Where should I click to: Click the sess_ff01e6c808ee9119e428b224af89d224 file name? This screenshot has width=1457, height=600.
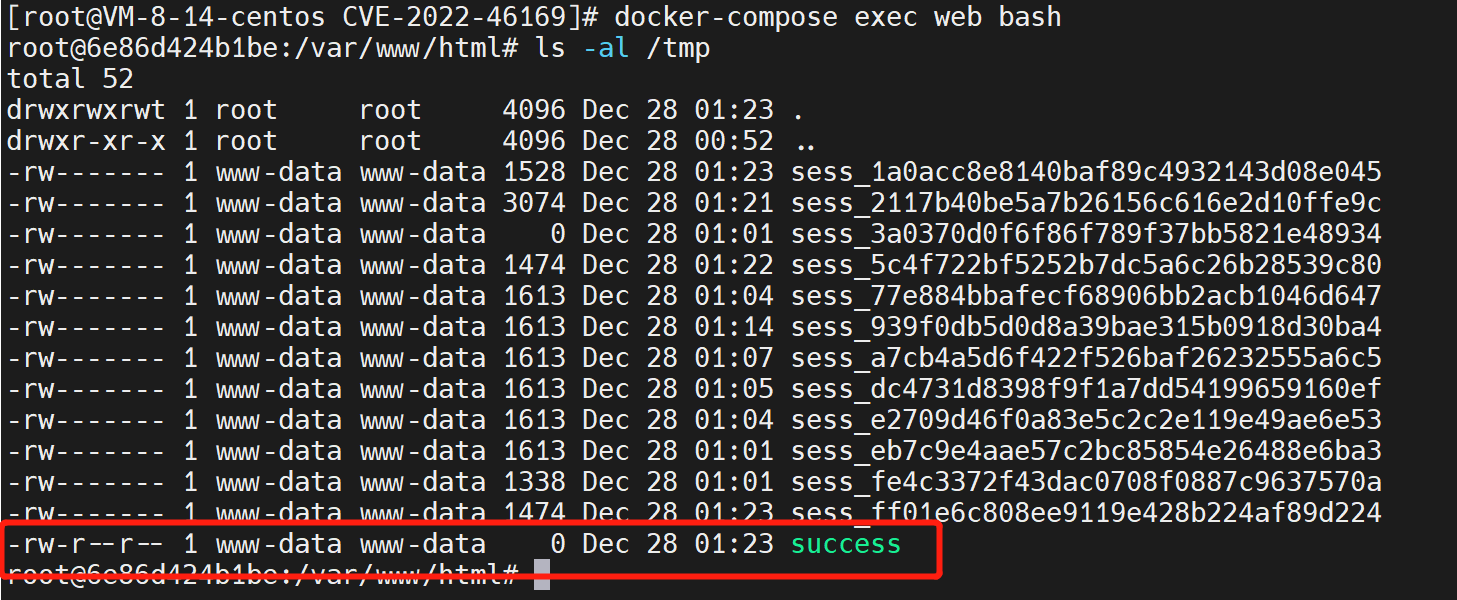(1086, 514)
